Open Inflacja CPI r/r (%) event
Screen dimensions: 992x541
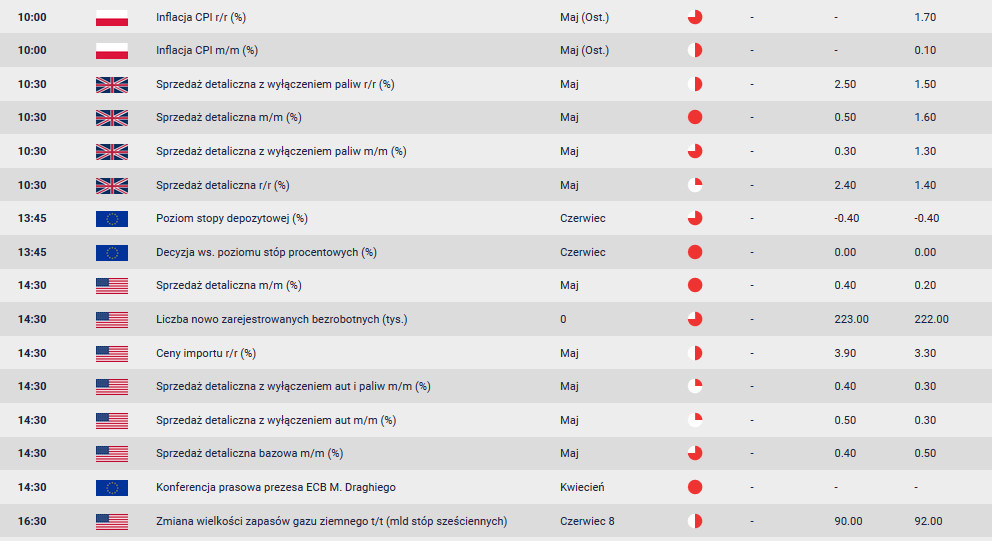point(201,18)
